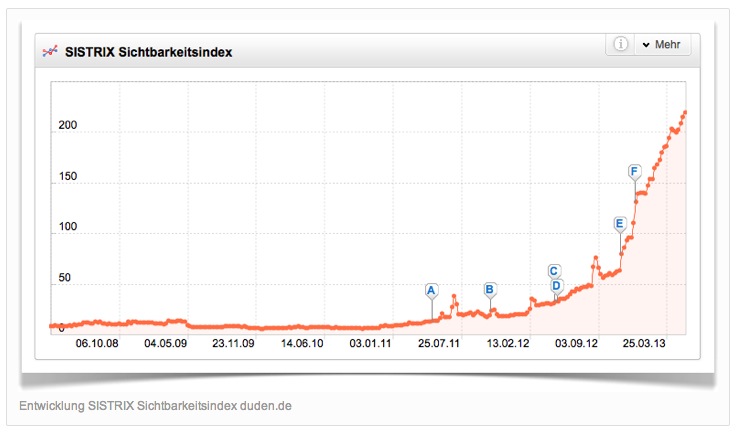Click the duden.de chart caption text
This screenshot has height=434, width=737.
155,405
